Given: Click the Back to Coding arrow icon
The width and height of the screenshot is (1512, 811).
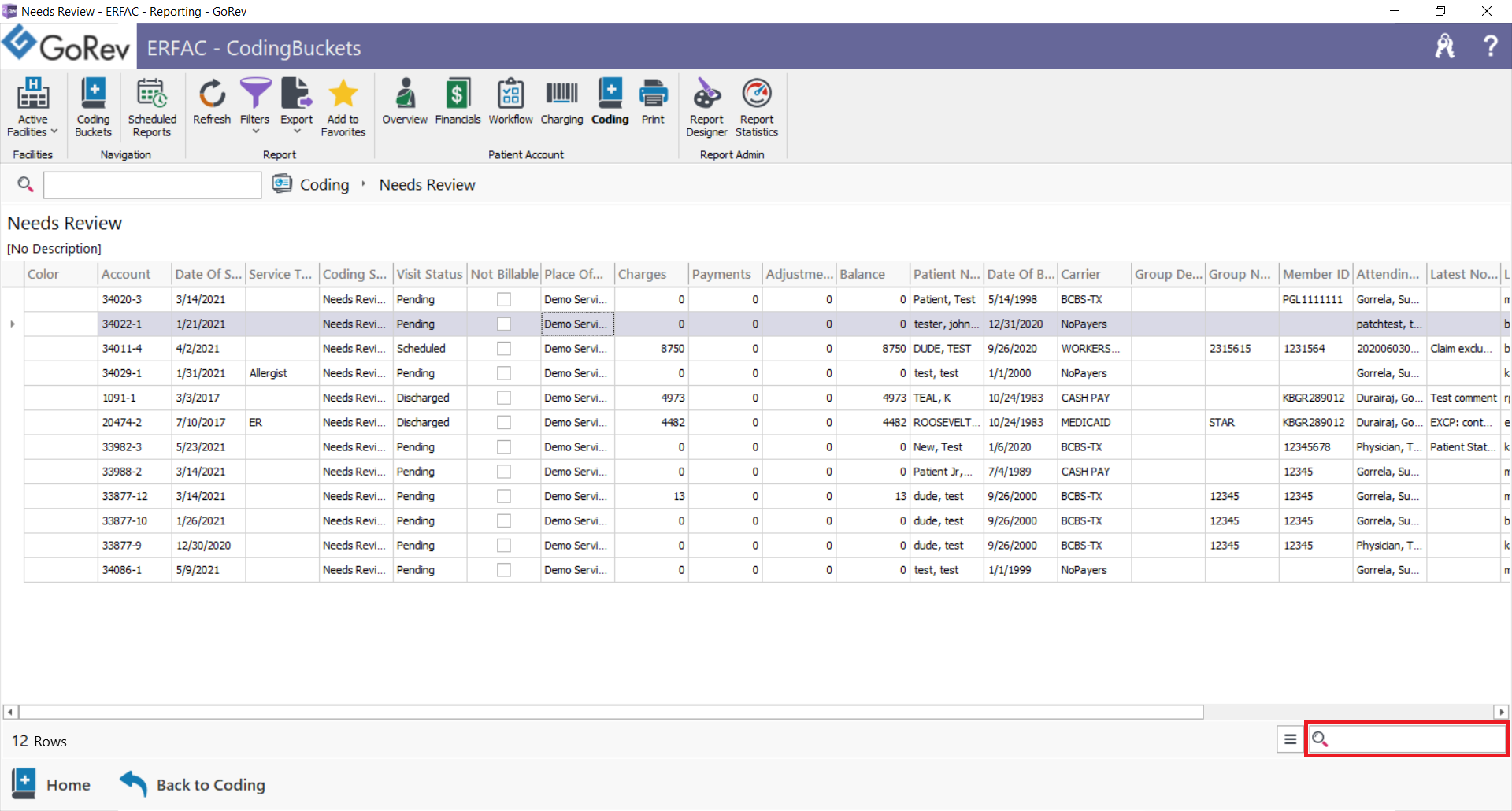Looking at the screenshot, I should (133, 784).
